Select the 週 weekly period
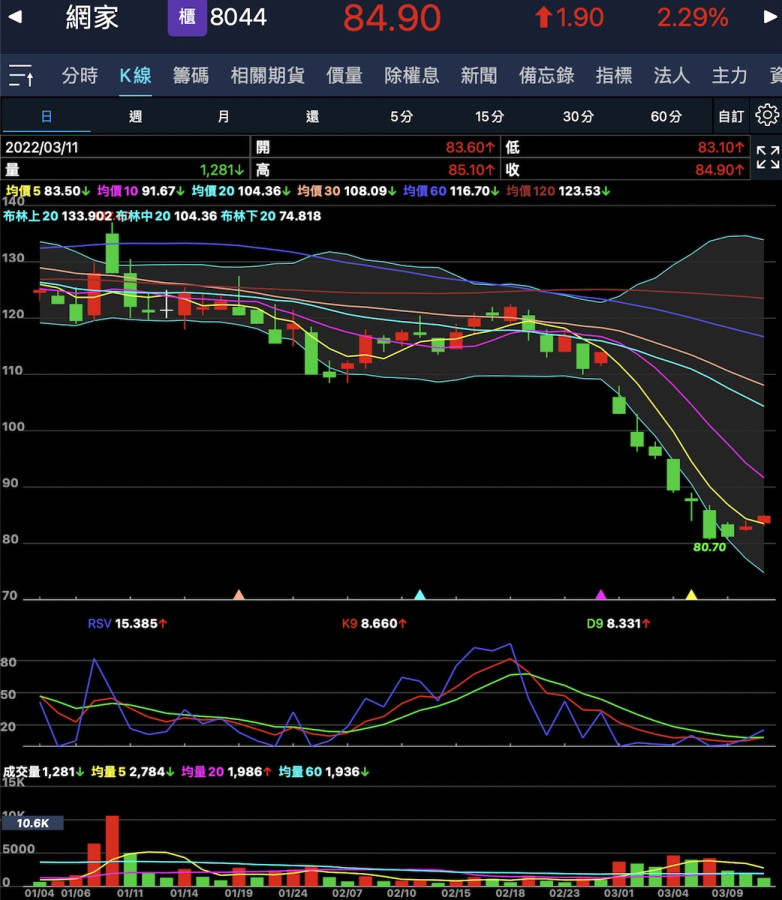The height and width of the screenshot is (900, 782). click(135, 117)
